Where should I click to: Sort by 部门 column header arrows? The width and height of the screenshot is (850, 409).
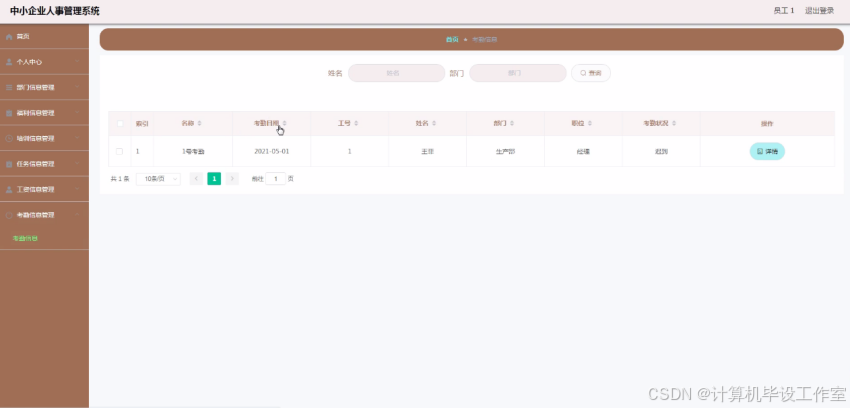click(512, 124)
